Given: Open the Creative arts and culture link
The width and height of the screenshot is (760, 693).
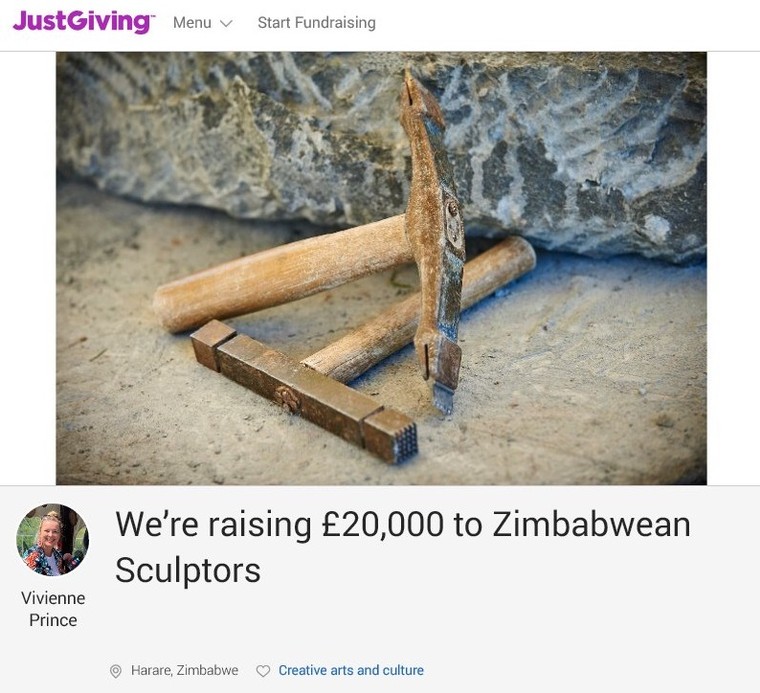Looking at the screenshot, I should pyautogui.click(x=351, y=670).
